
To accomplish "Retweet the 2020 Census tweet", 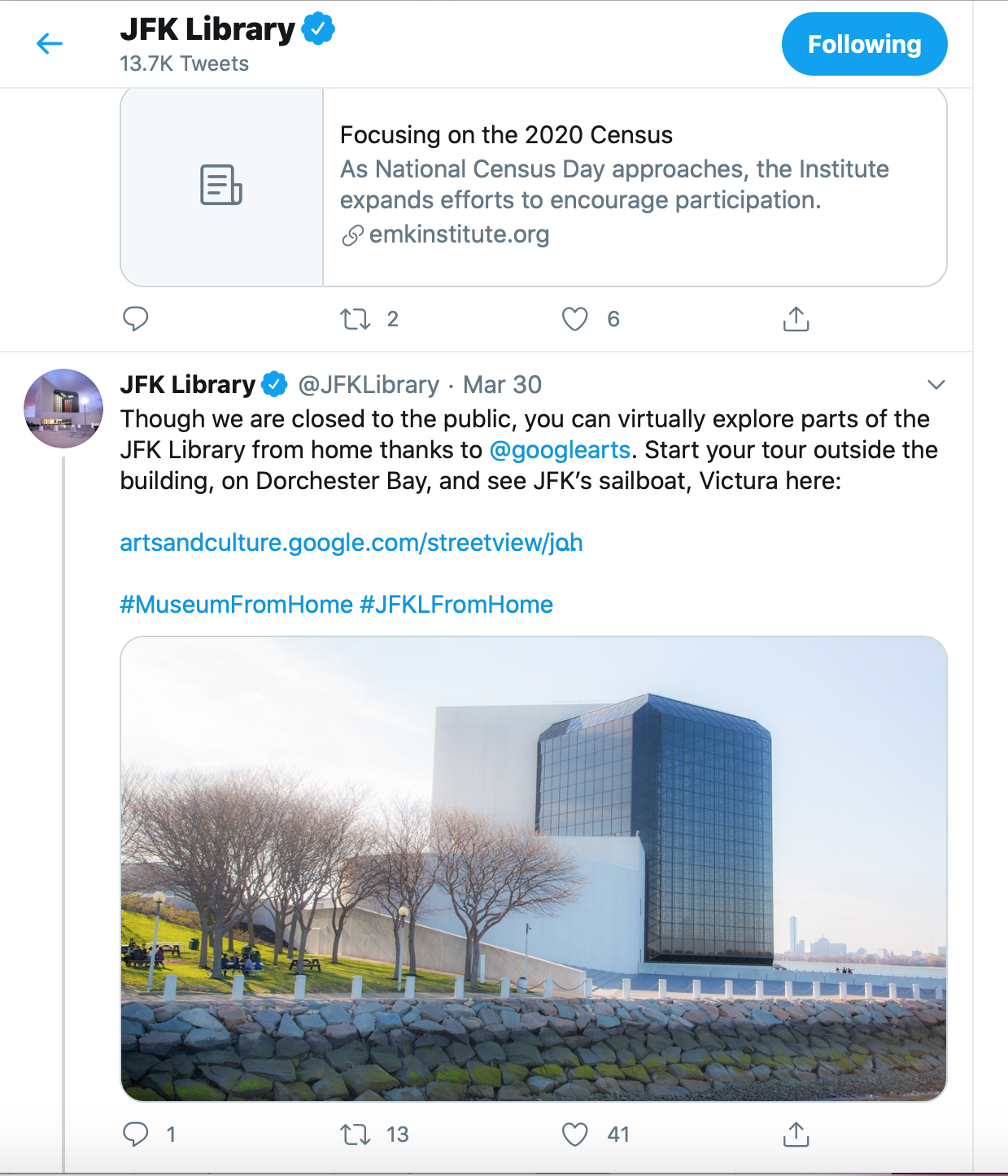I will pos(356,319).
